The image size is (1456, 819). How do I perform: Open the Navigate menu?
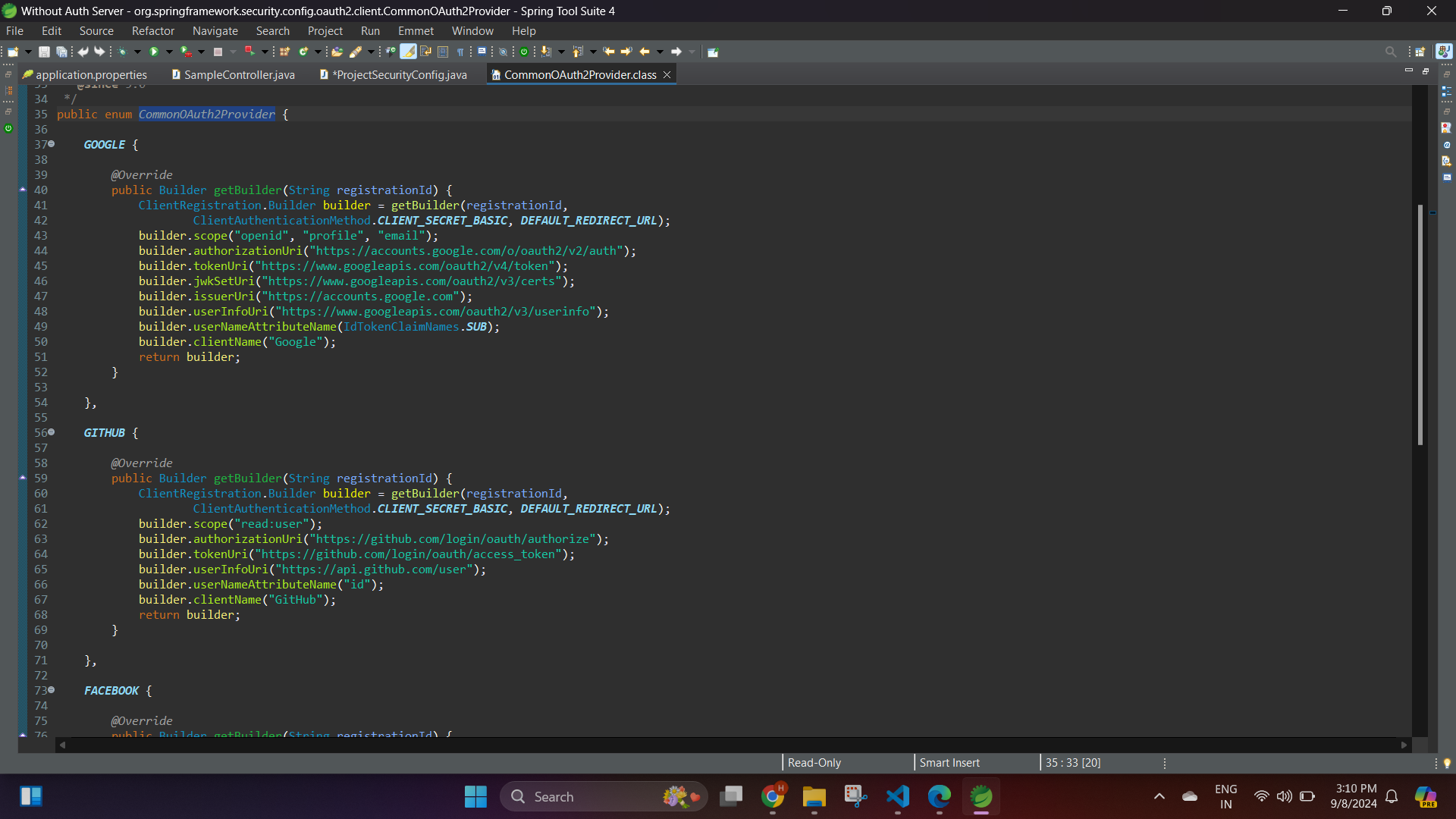(x=215, y=31)
